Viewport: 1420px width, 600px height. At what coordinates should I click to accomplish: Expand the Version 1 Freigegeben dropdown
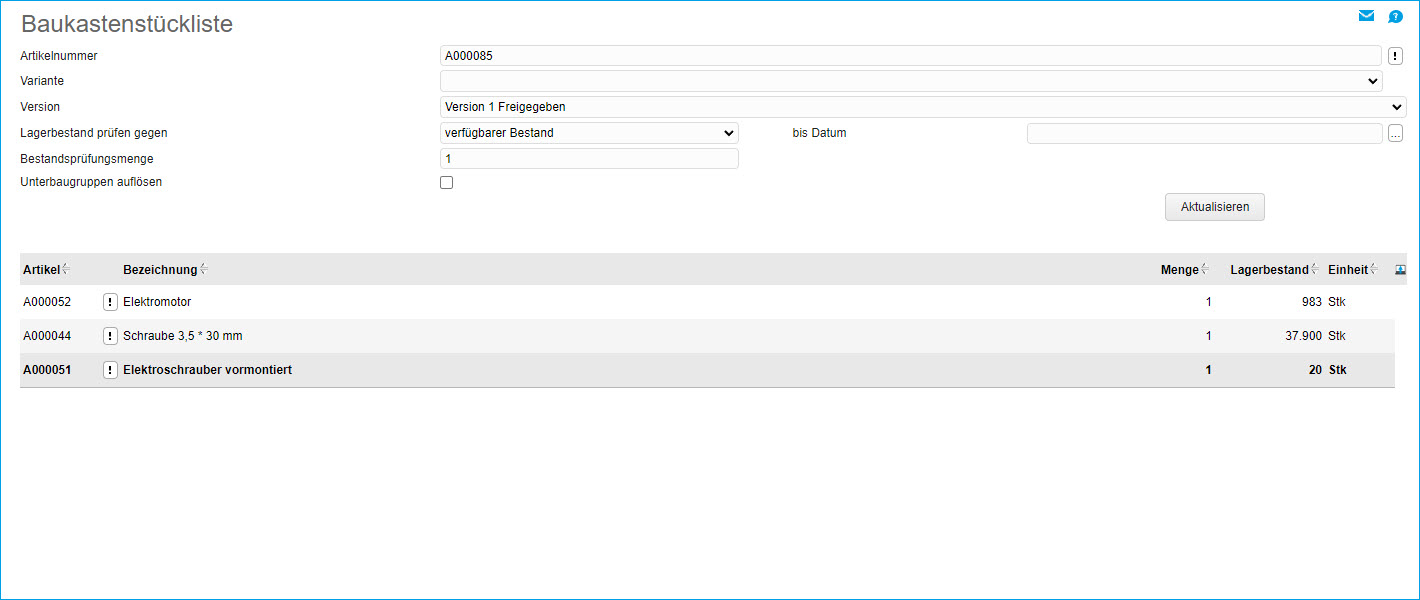coord(922,107)
